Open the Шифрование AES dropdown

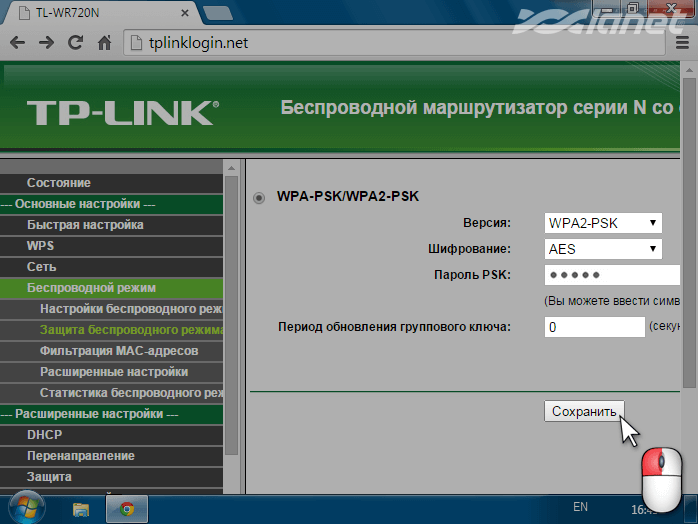603,249
